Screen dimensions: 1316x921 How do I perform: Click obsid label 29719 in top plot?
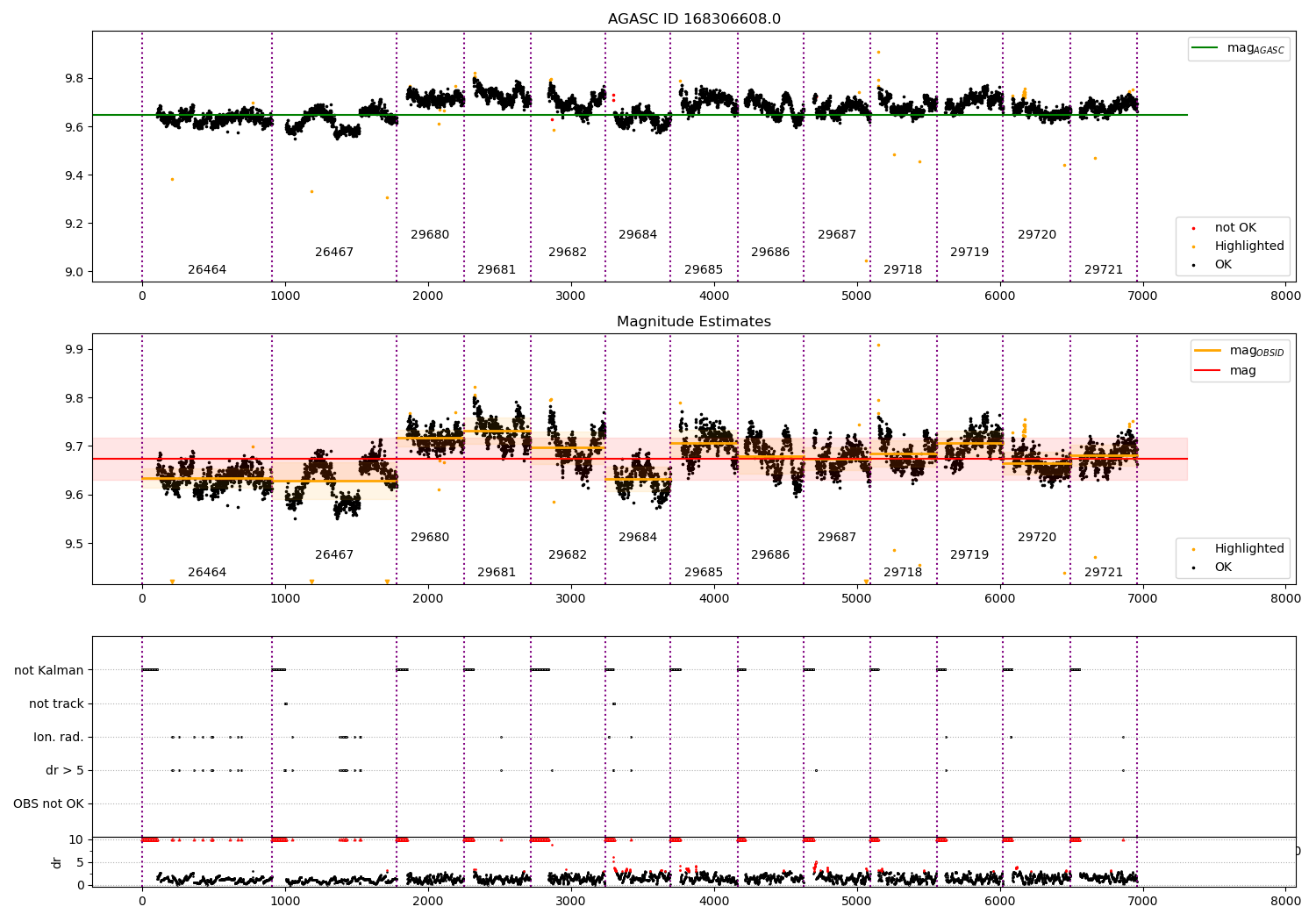969,253
